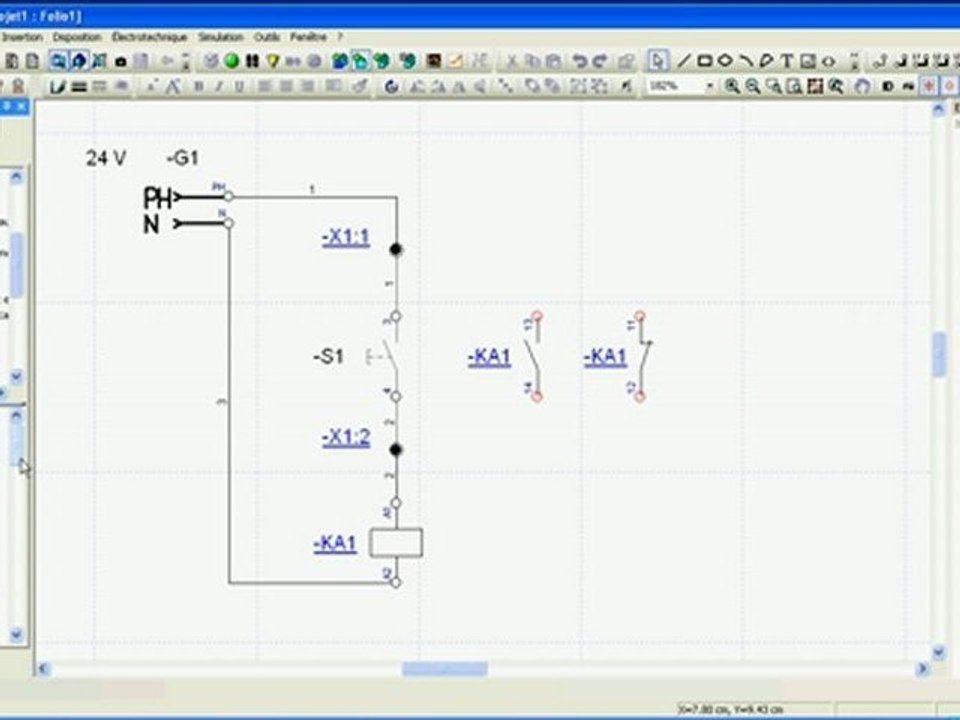960x720 pixels.
Task: Click the vertical scrollbar down arrow
Action: [x=939, y=653]
